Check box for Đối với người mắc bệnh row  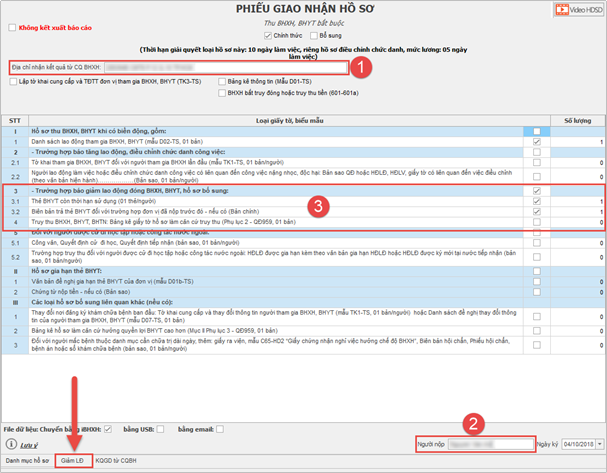[537, 345]
